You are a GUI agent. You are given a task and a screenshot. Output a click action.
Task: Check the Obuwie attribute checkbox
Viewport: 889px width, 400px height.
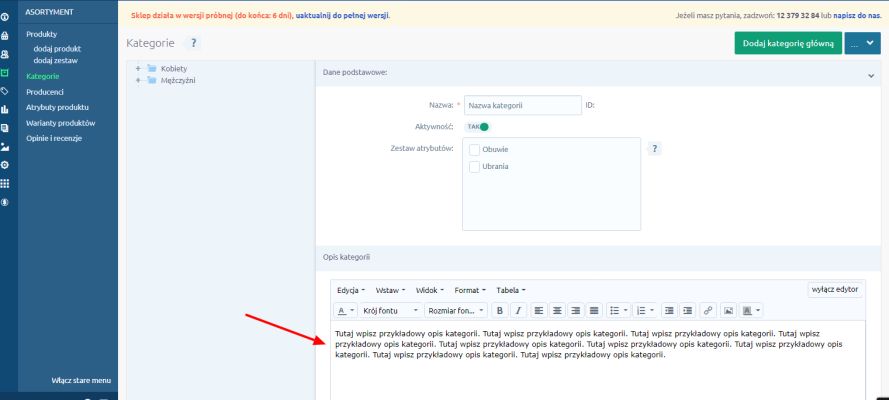(x=475, y=150)
